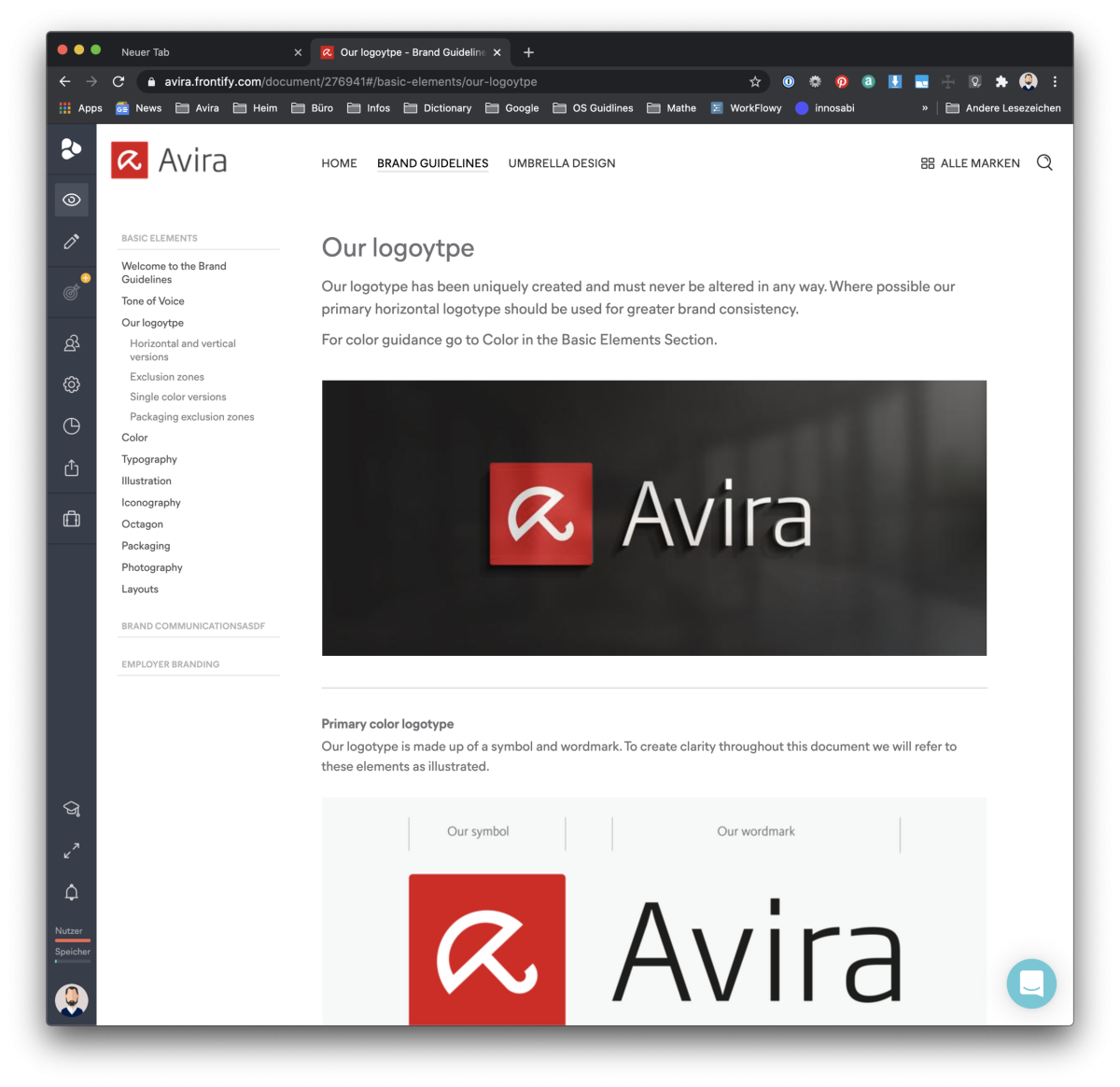Open the notifications bell icon
Viewport: 1120px width, 1087px height.
tap(71, 893)
